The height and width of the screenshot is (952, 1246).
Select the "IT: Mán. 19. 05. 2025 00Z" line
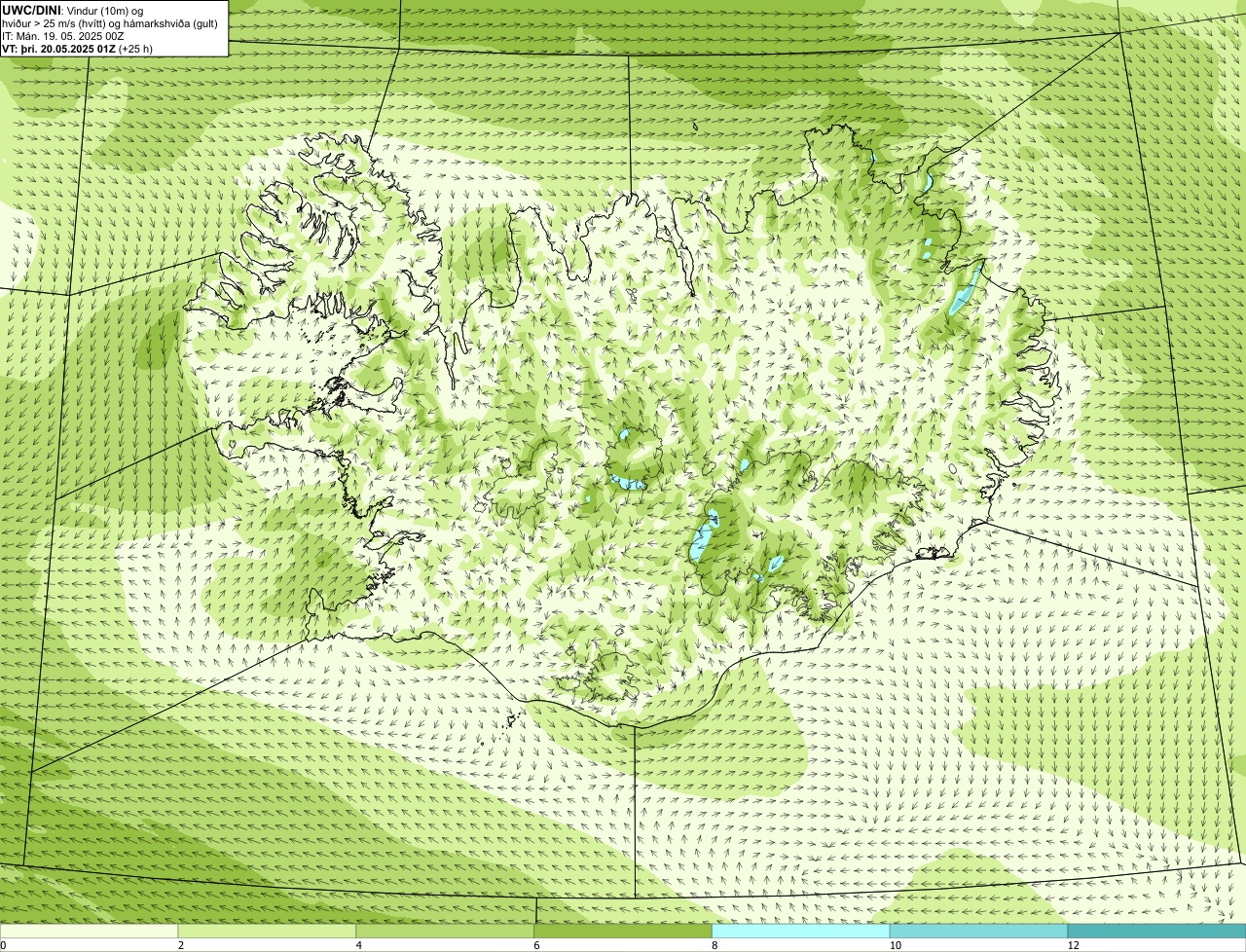pos(62,35)
